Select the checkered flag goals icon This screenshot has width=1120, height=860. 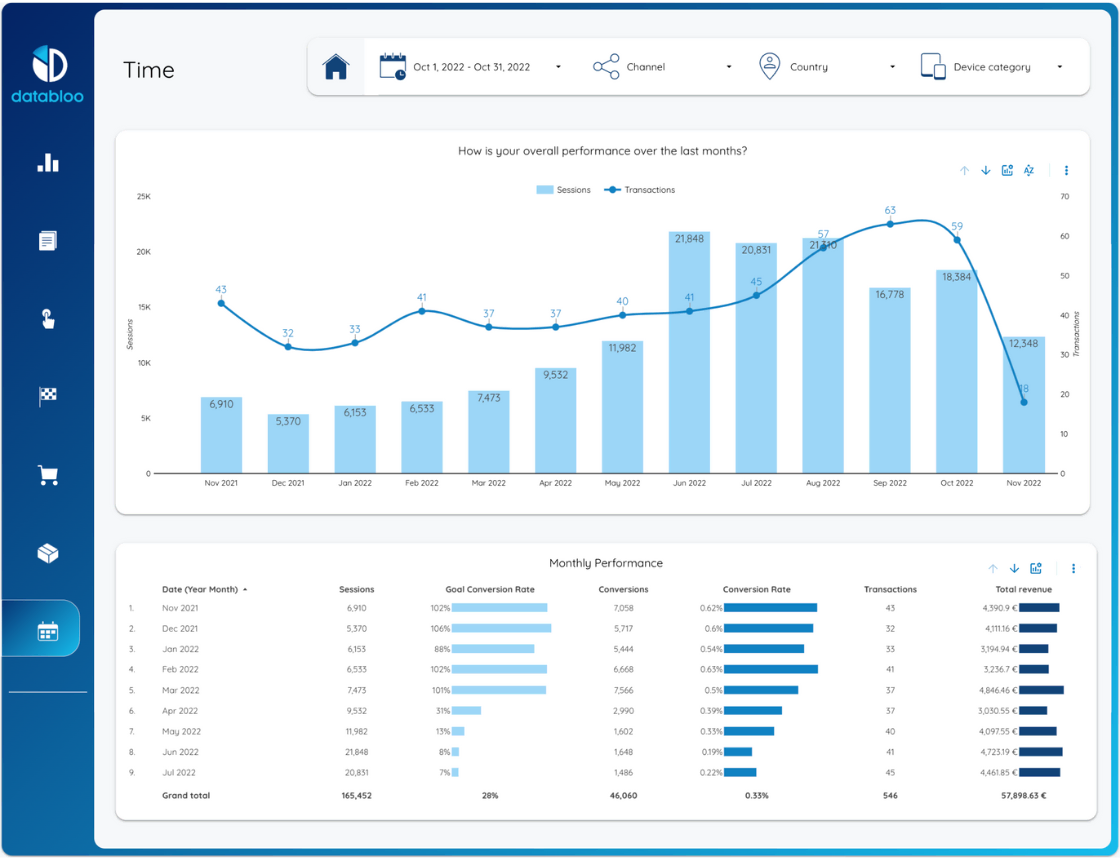(x=46, y=396)
